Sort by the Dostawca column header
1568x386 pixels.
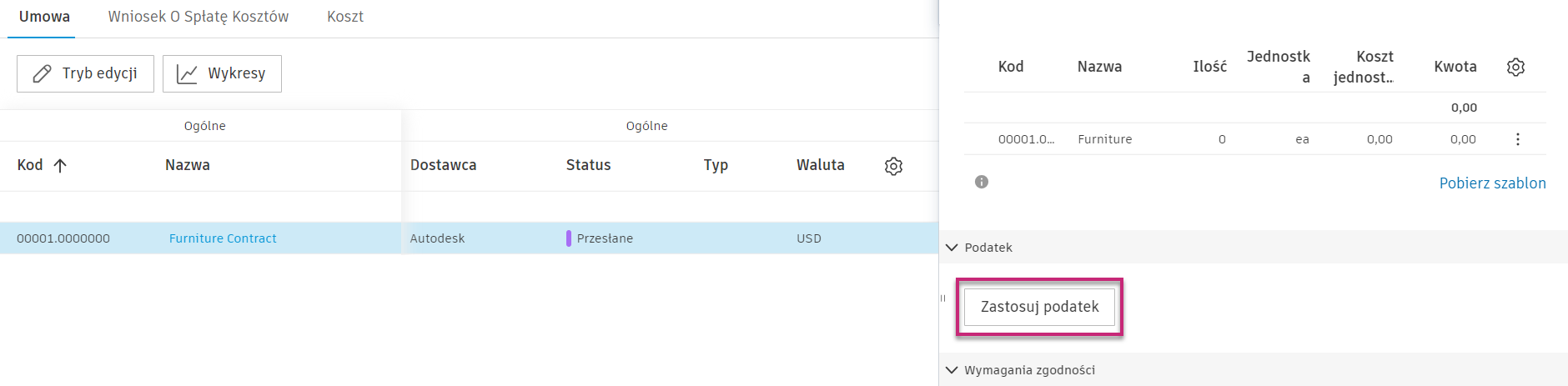(443, 165)
